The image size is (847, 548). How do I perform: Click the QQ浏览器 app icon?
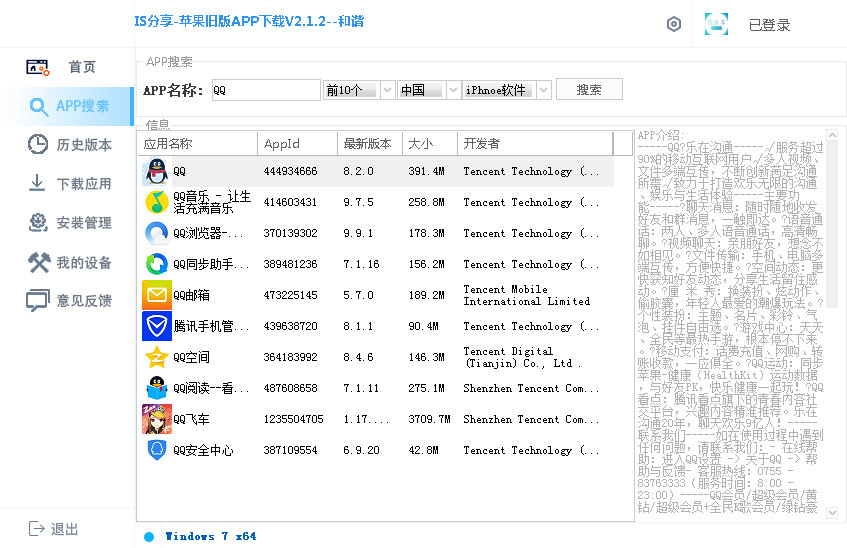click(x=156, y=233)
